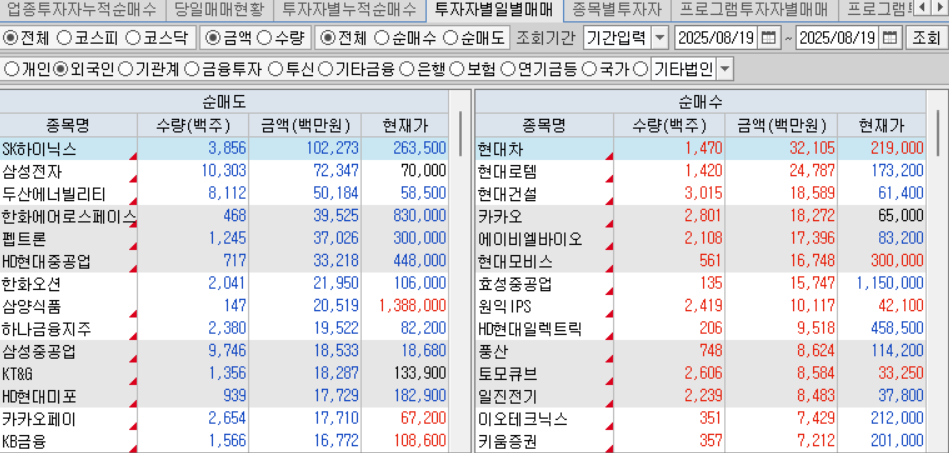Viewport: 949px width, 453px height.
Task: Select the 키움증권 row
Action: [700, 442]
